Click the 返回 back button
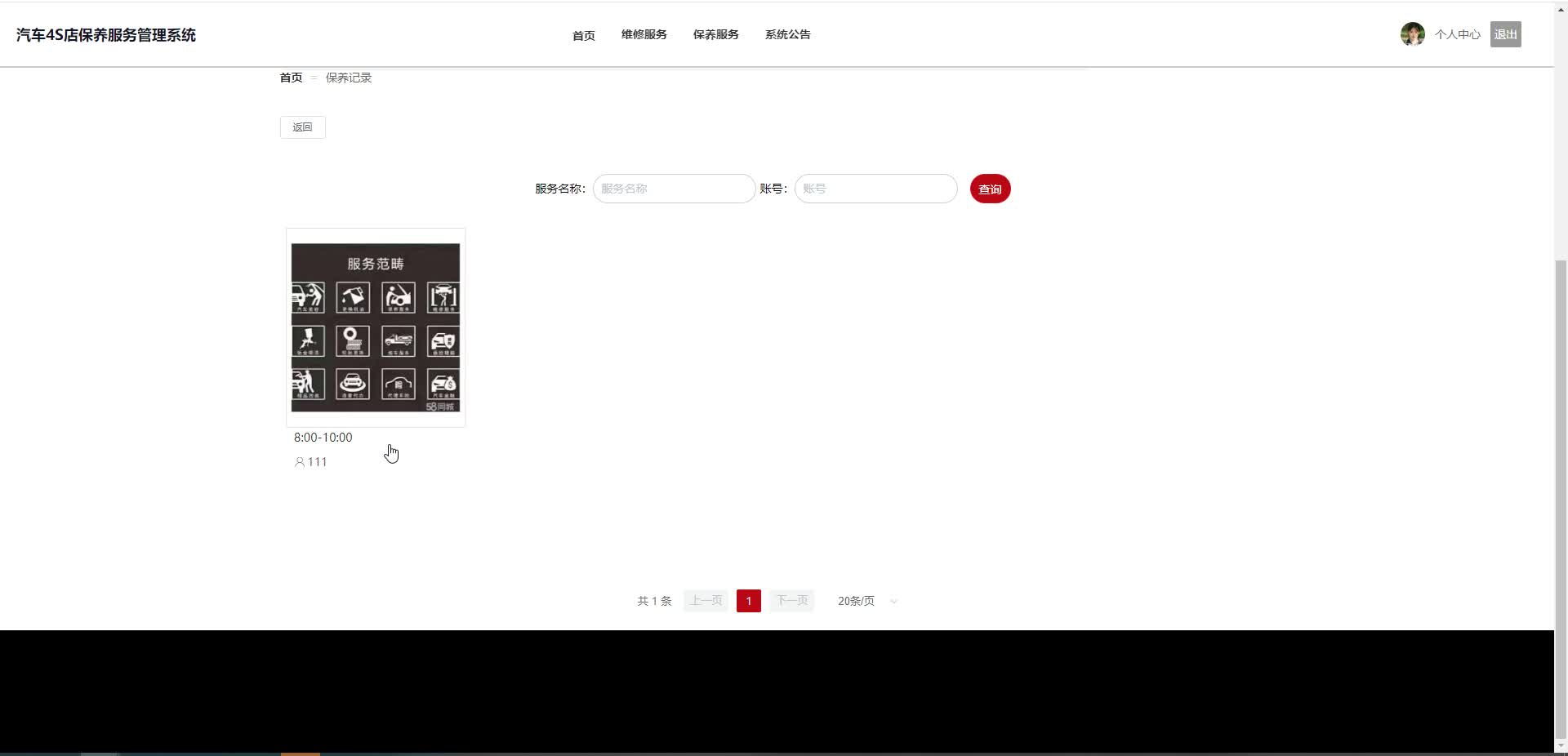 point(302,127)
